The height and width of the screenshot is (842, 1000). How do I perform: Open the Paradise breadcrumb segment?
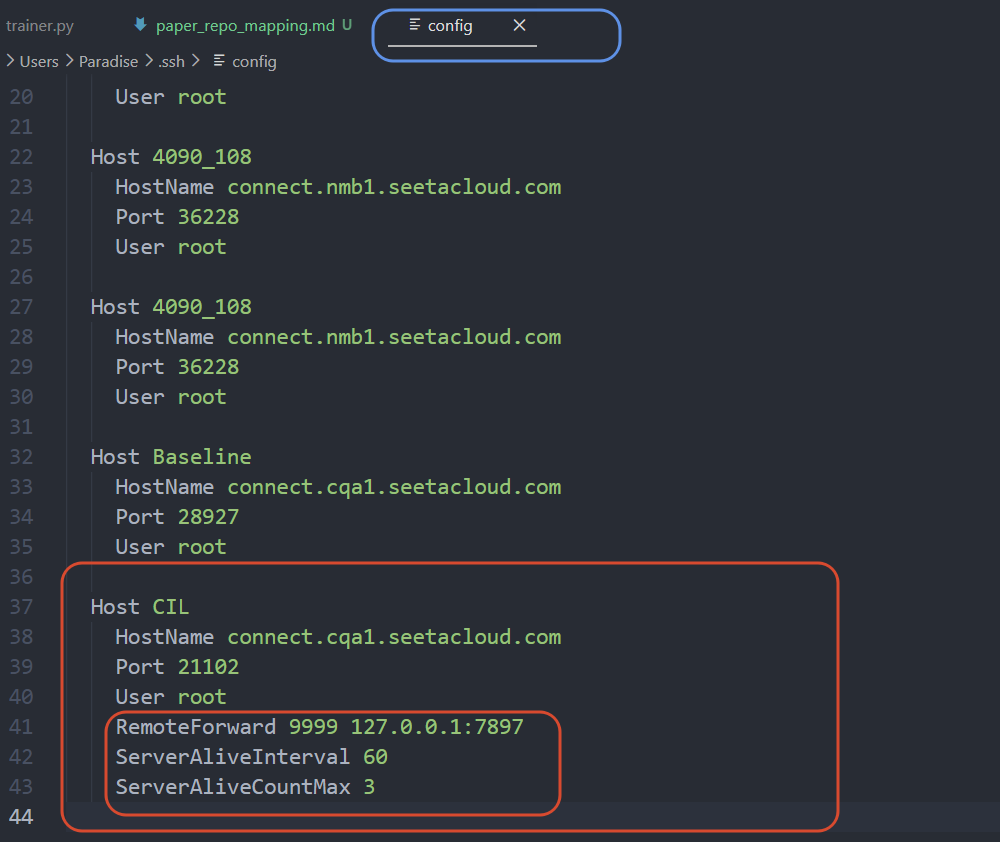coord(108,61)
